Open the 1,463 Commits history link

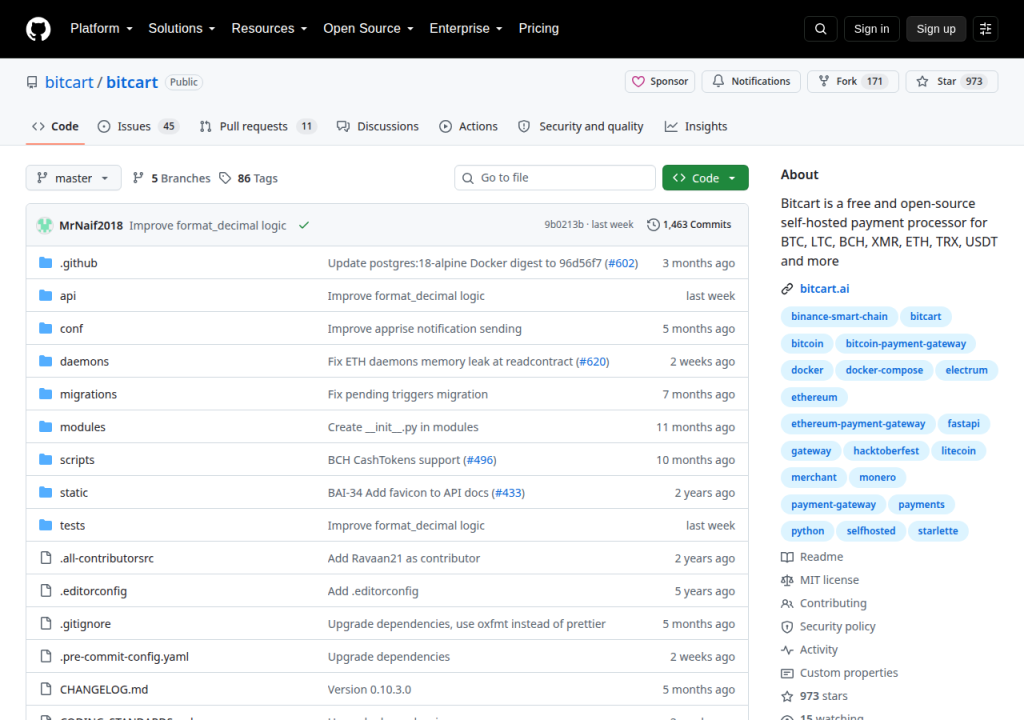[689, 225]
